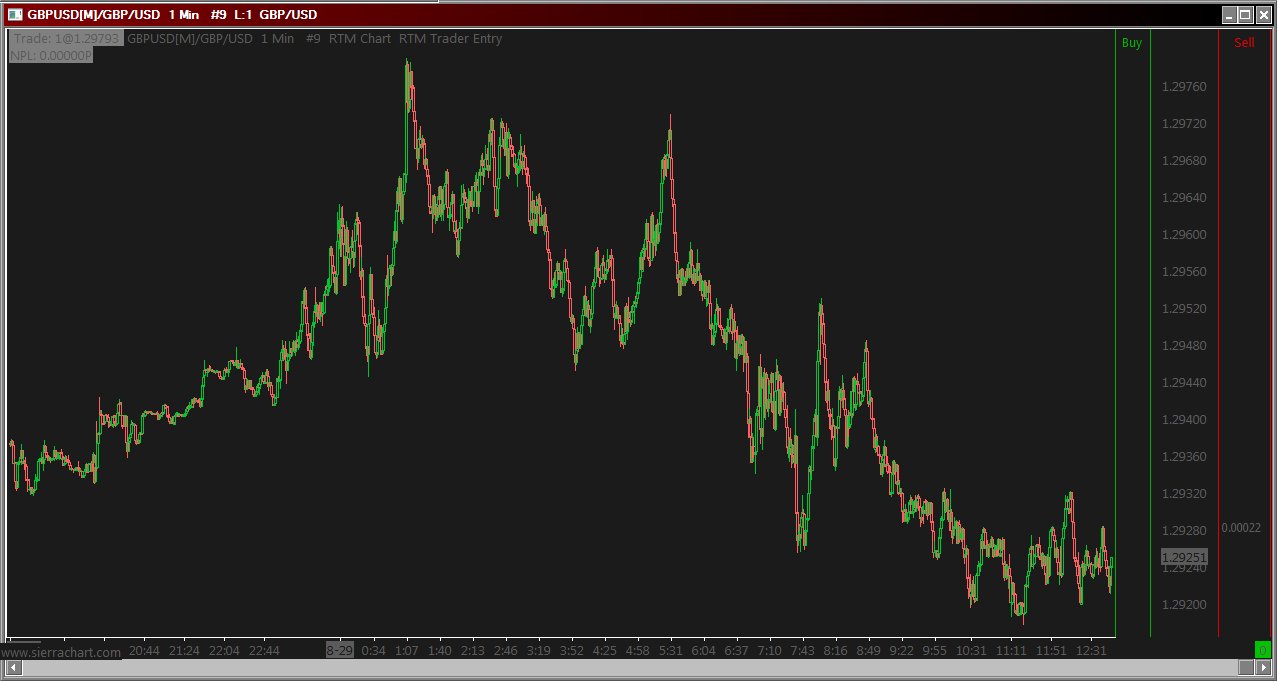Click the Buy column header

(1132, 43)
